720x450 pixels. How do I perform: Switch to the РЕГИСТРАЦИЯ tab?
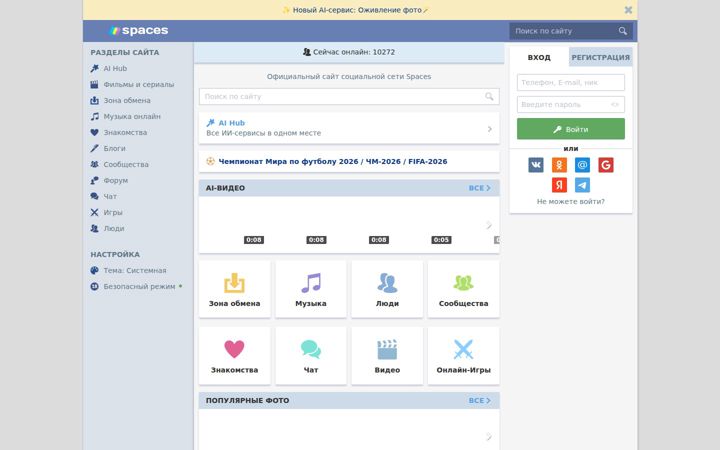(601, 57)
